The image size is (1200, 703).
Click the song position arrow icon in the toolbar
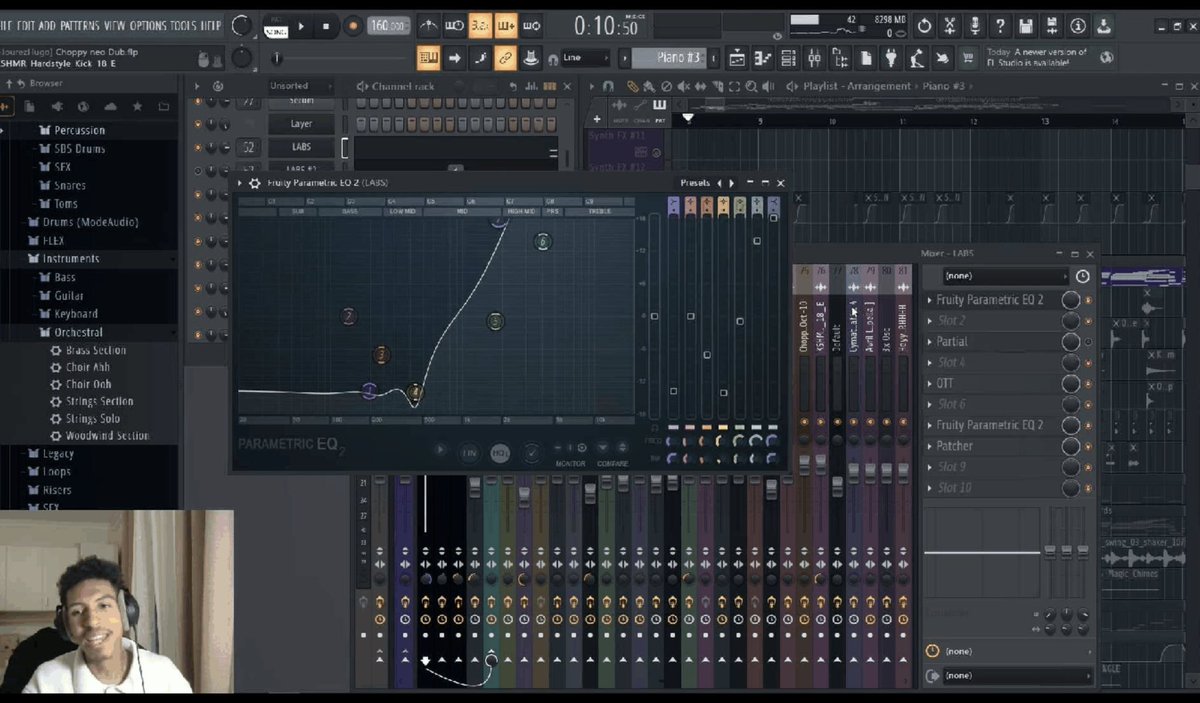click(454, 58)
